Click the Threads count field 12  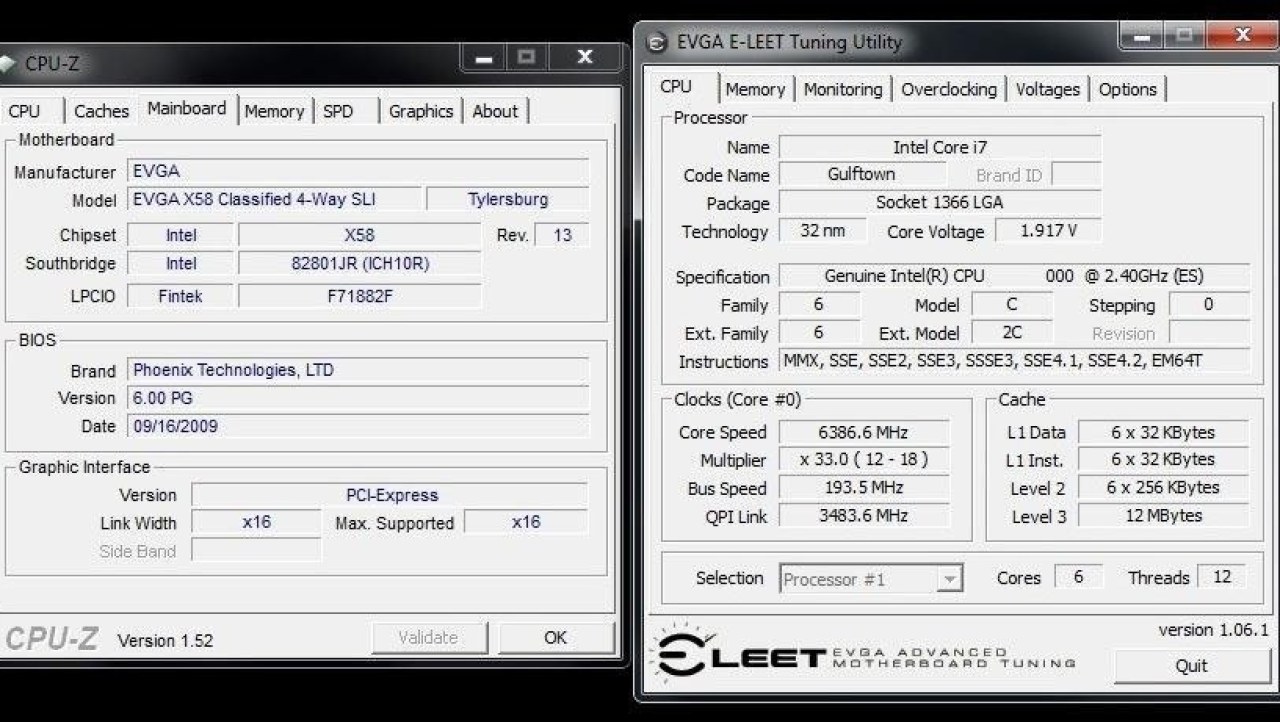coord(1221,577)
